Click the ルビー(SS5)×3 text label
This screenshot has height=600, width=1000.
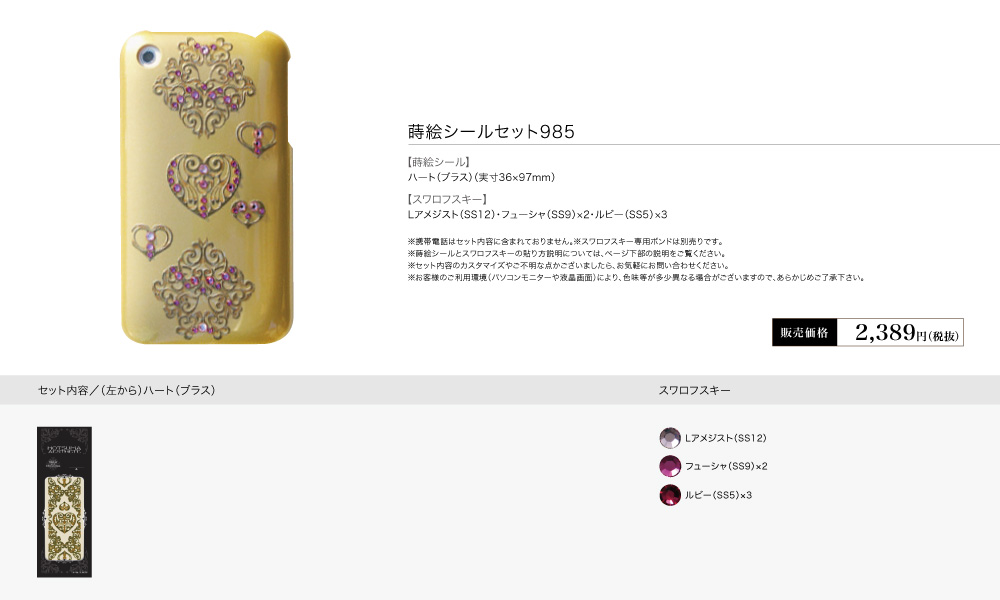(719, 495)
